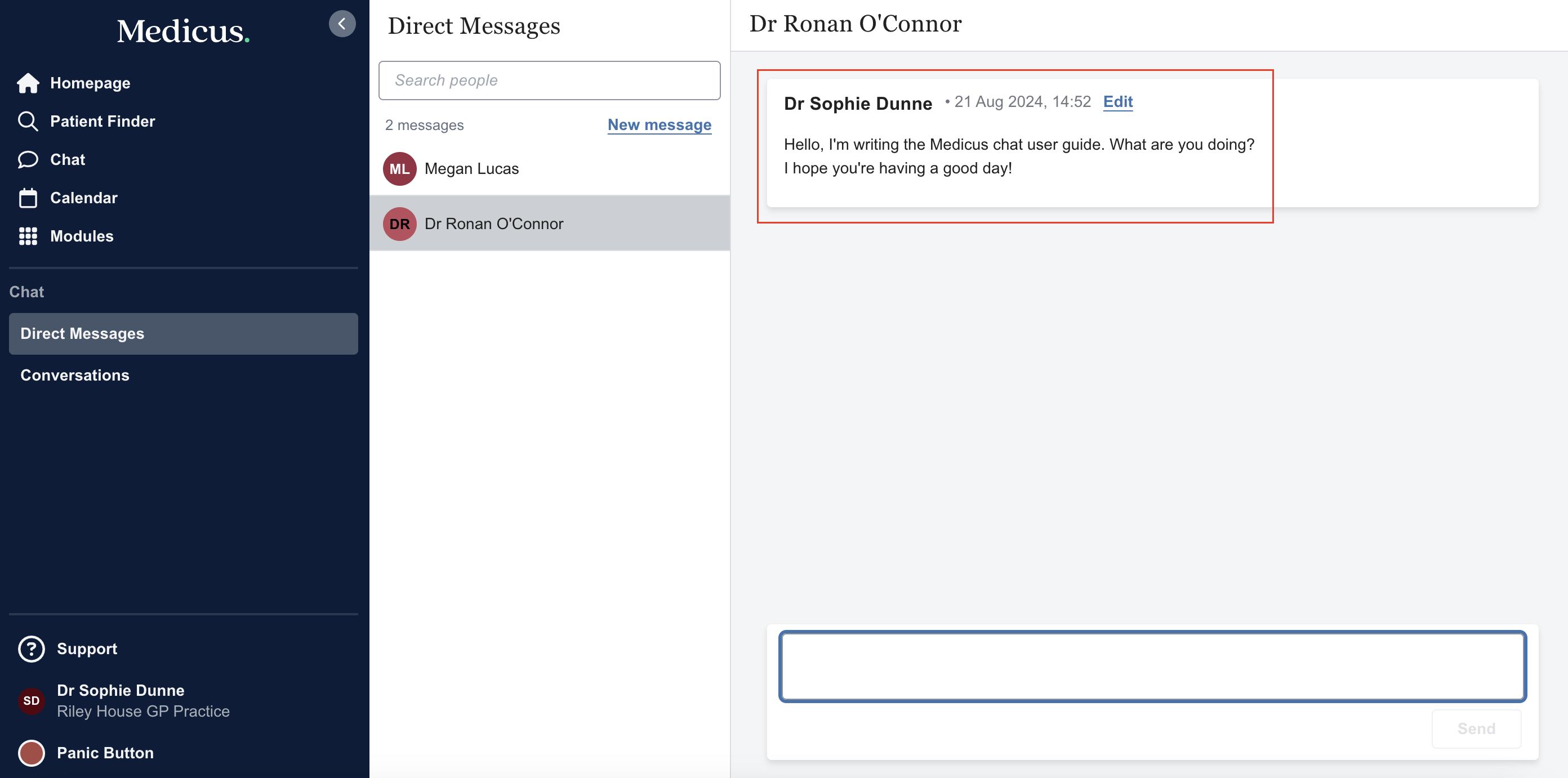
Task: Collapse the sidebar with chevron button
Action: tap(342, 24)
